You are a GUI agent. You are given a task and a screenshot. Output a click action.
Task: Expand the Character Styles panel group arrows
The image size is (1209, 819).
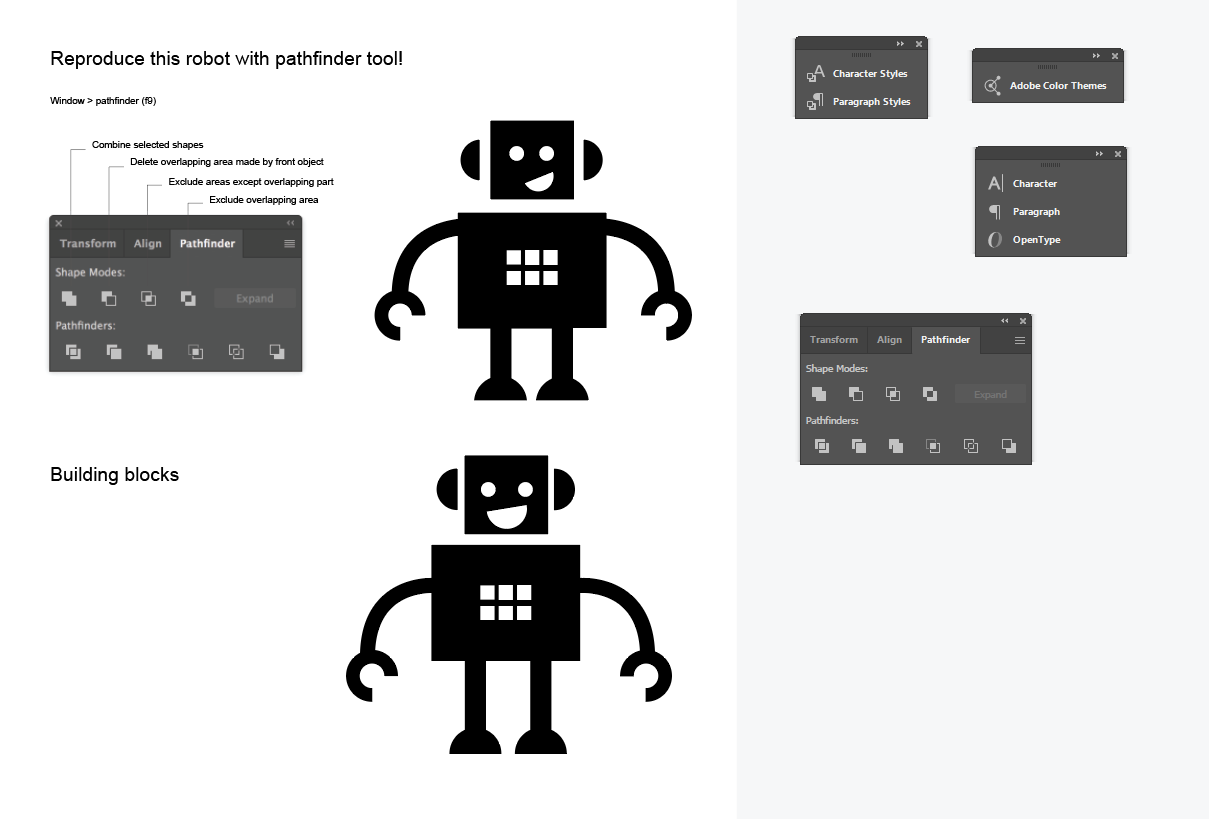(x=900, y=44)
